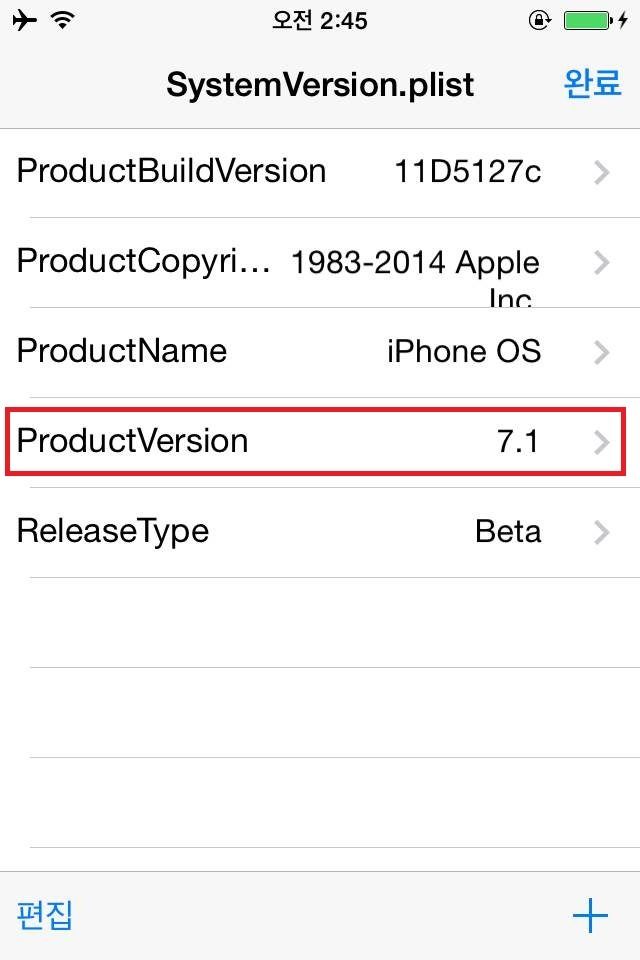Tap the 11D5127c build value
This screenshot has width=640, height=960.
(468, 172)
